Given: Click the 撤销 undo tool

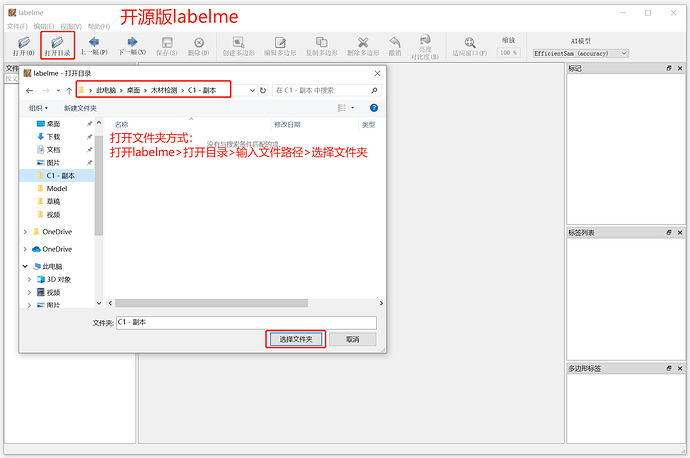Looking at the screenshot, I should [x=395, y=46].
